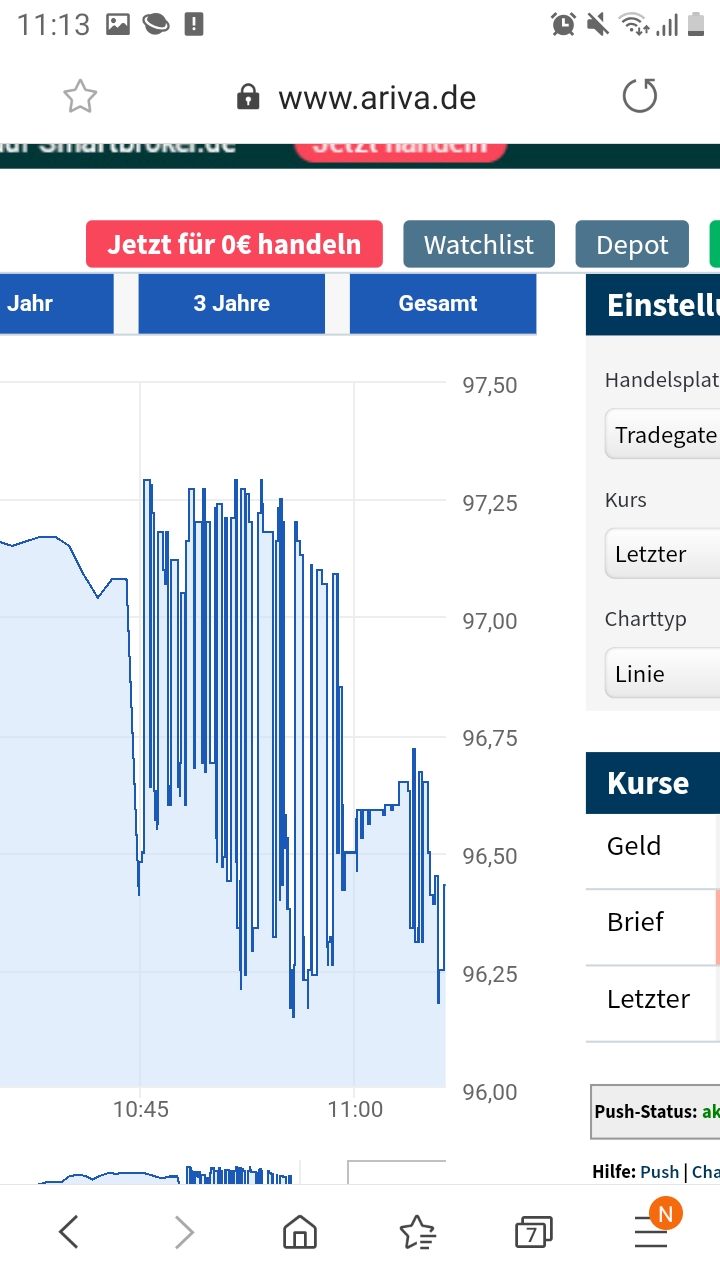This screenshot has height=1280, width=720.
Task: Open the Depot page
Action: coord(631,243)
